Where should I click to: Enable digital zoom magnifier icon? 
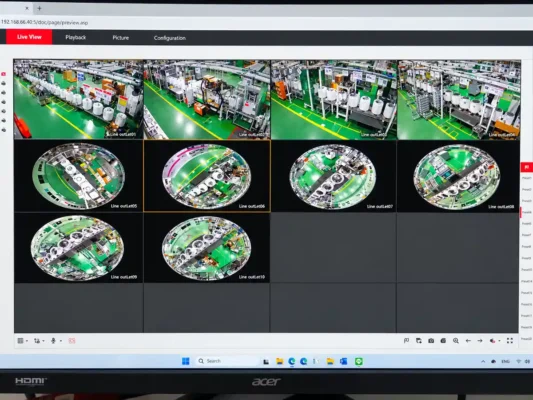click(x=456, y=341)
